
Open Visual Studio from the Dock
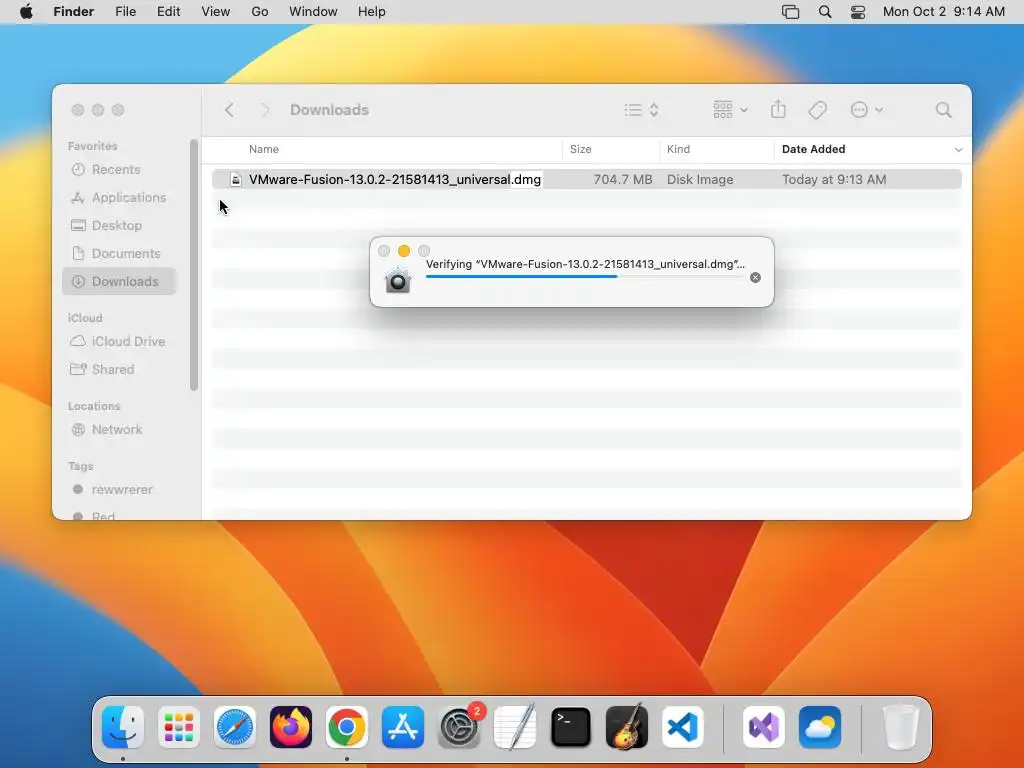[763, 728]
